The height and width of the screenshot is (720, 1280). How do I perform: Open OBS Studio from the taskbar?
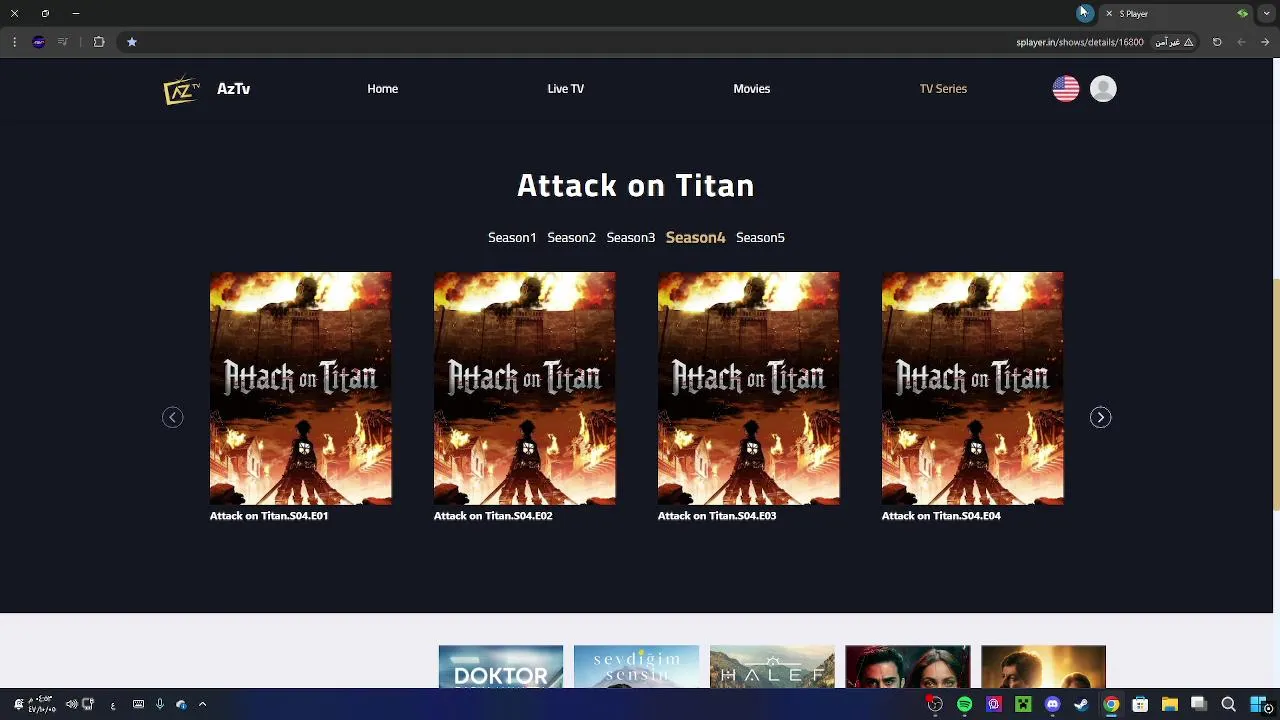[x=934, y=705]
